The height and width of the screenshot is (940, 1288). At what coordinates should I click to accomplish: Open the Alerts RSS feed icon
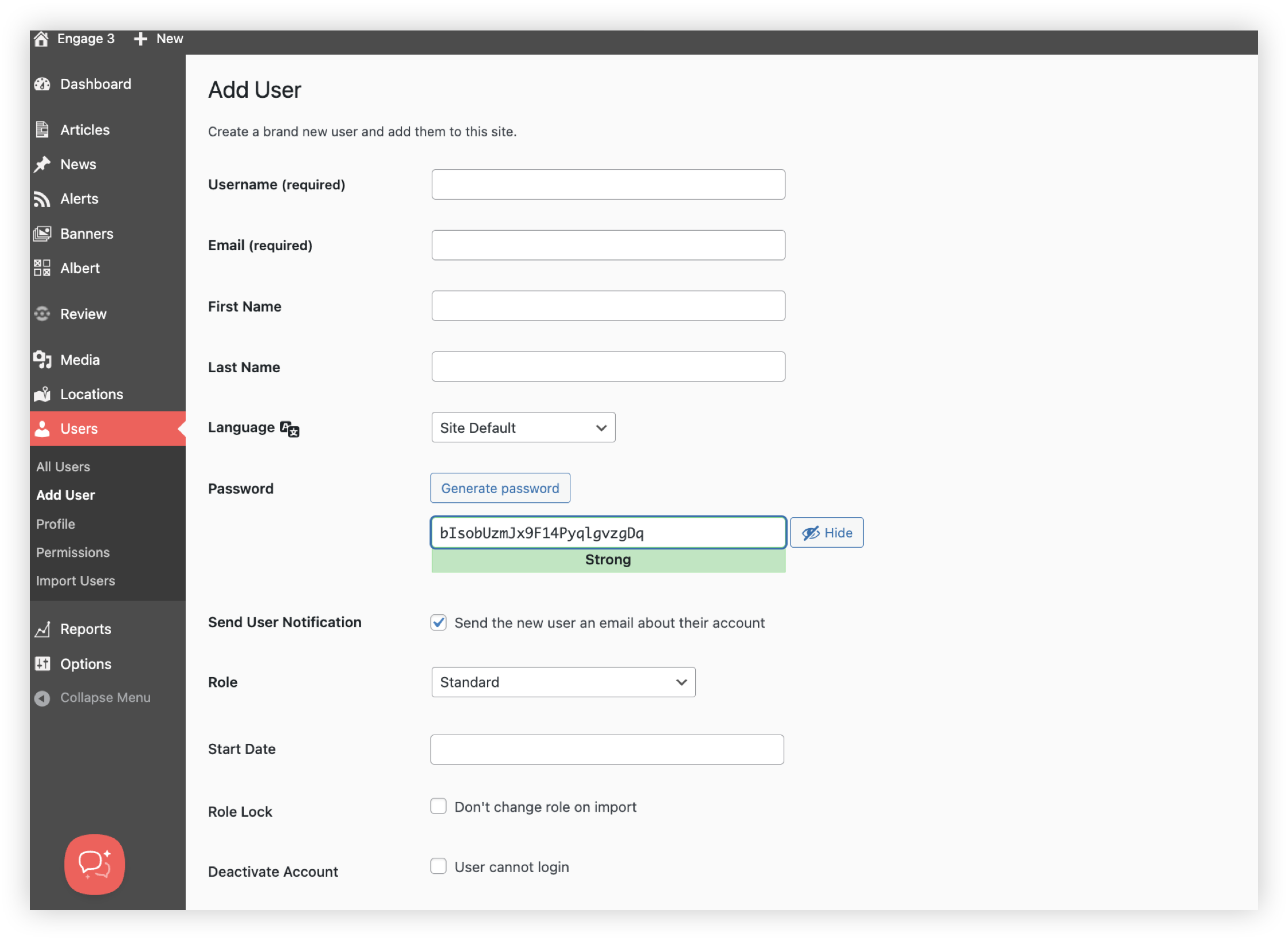pyautogui.click(x=42, y=199)
